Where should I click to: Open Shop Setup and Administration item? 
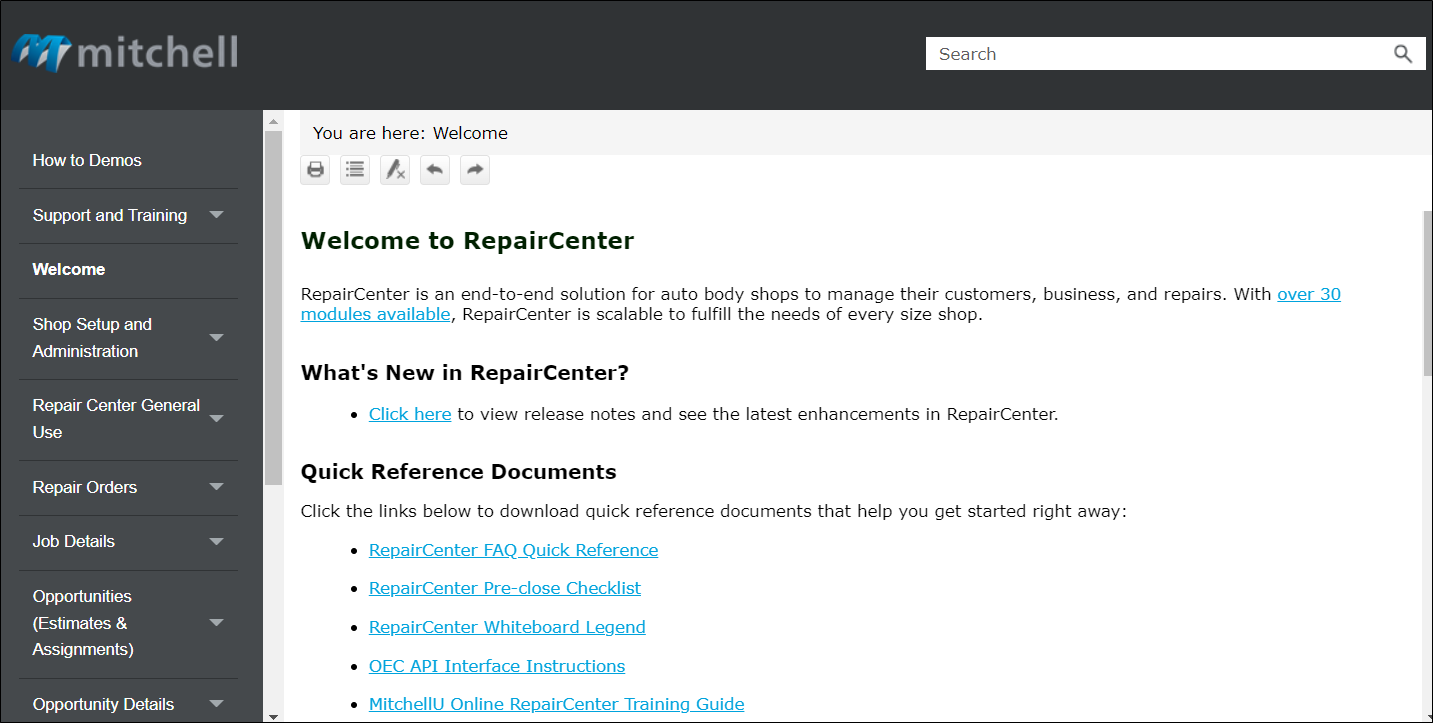pyautogui.click(x=92, y=338)
